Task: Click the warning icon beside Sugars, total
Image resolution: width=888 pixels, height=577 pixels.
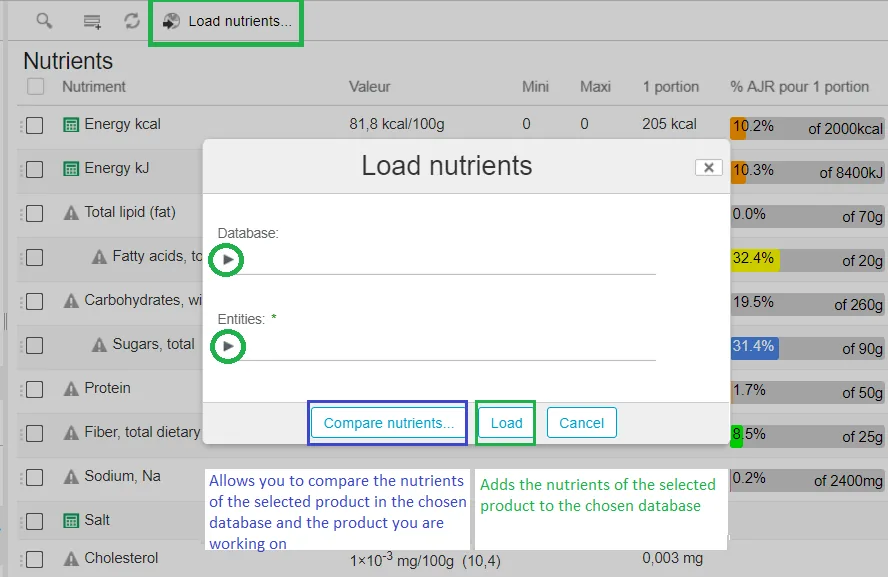Action: click(99, 345)
